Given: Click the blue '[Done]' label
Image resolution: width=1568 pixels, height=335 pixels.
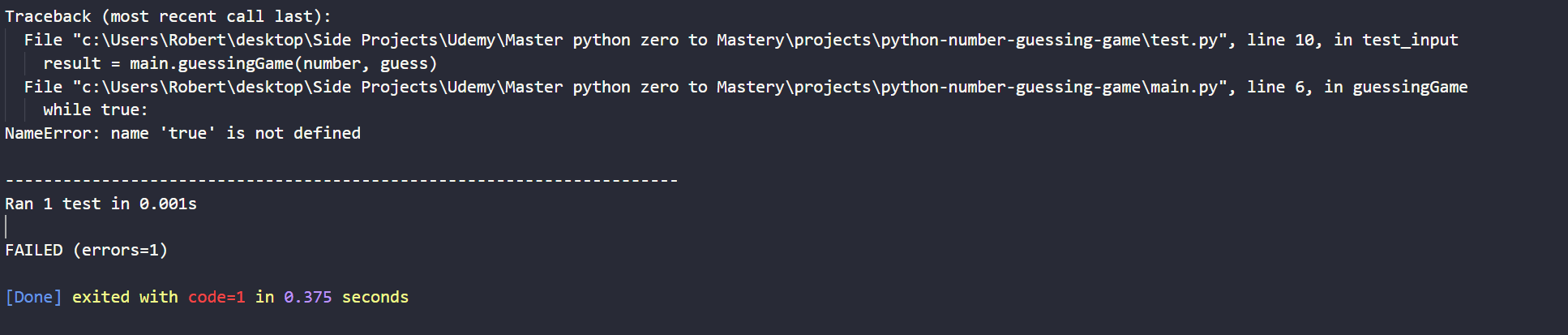Looking at the screenshot, I should coord(33,297).
